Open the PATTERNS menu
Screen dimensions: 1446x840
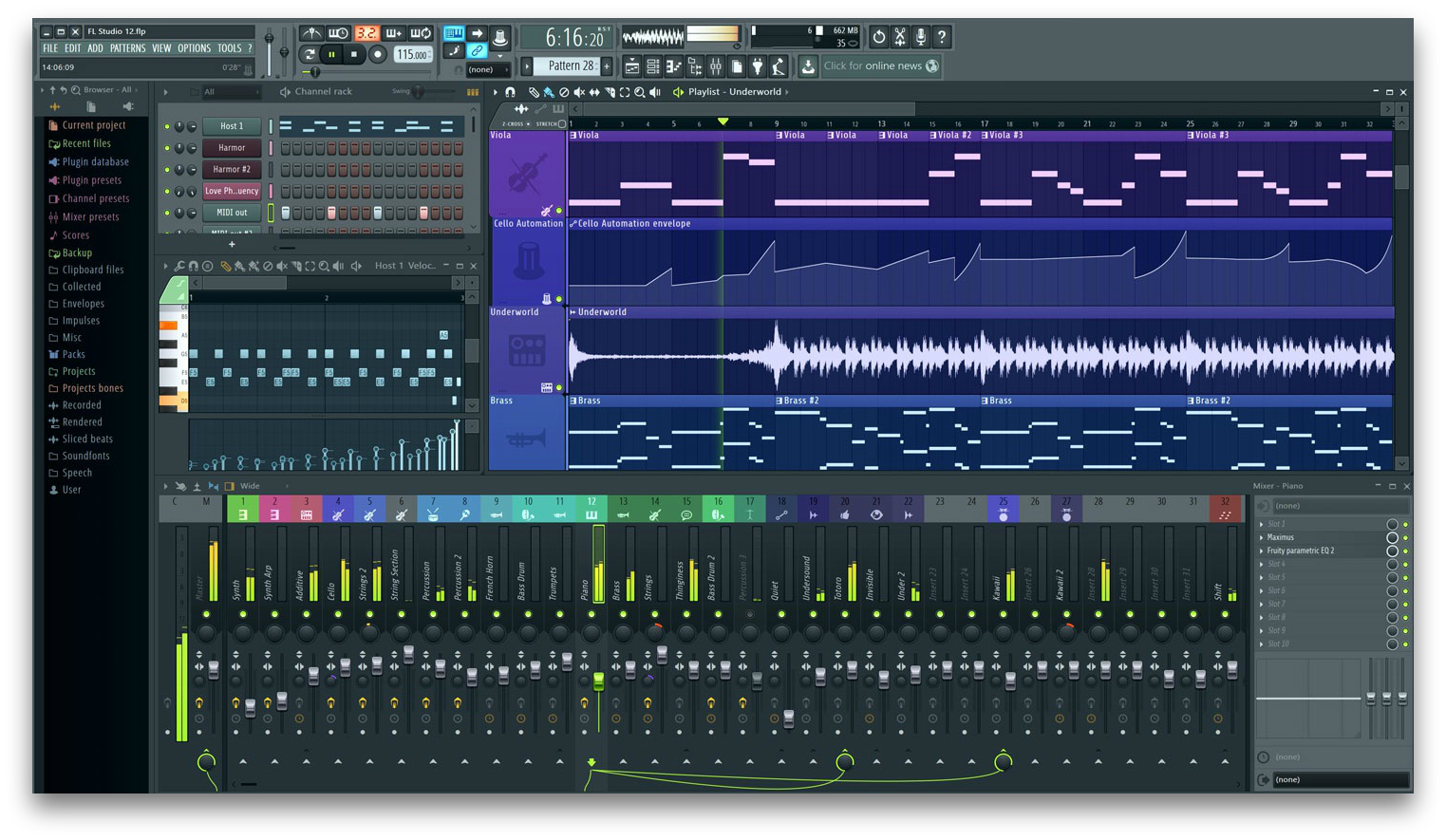[127, 48]
